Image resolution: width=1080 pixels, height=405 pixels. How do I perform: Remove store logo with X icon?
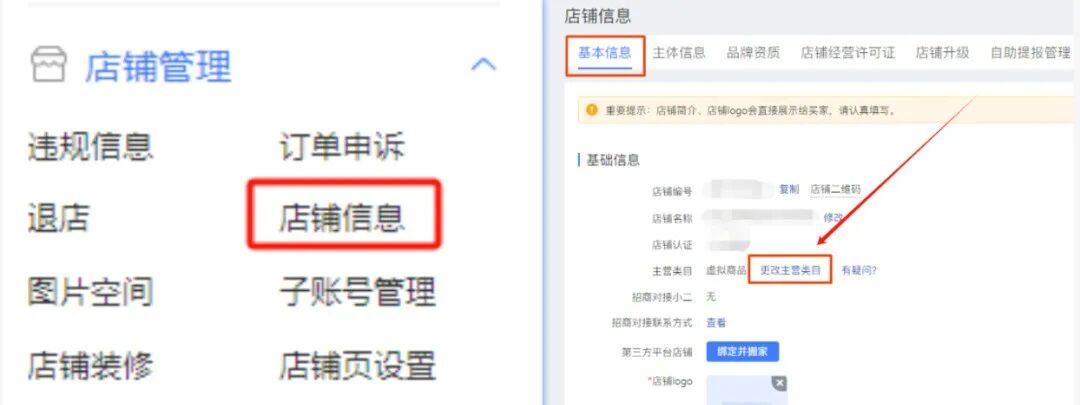778,384
